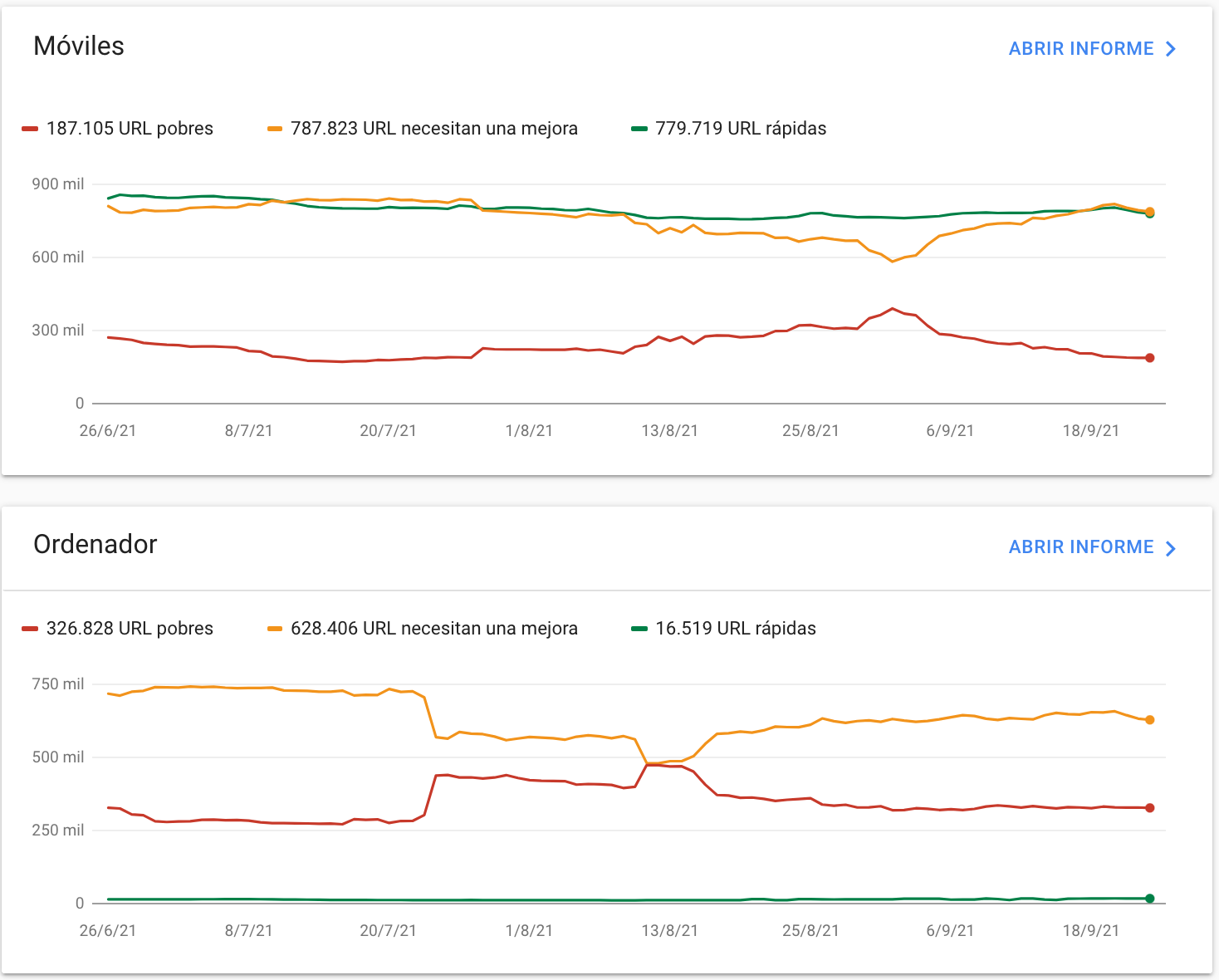
Task: Click the red endpoint dot on the Ordenador chart
Action: coord(1148,806)
